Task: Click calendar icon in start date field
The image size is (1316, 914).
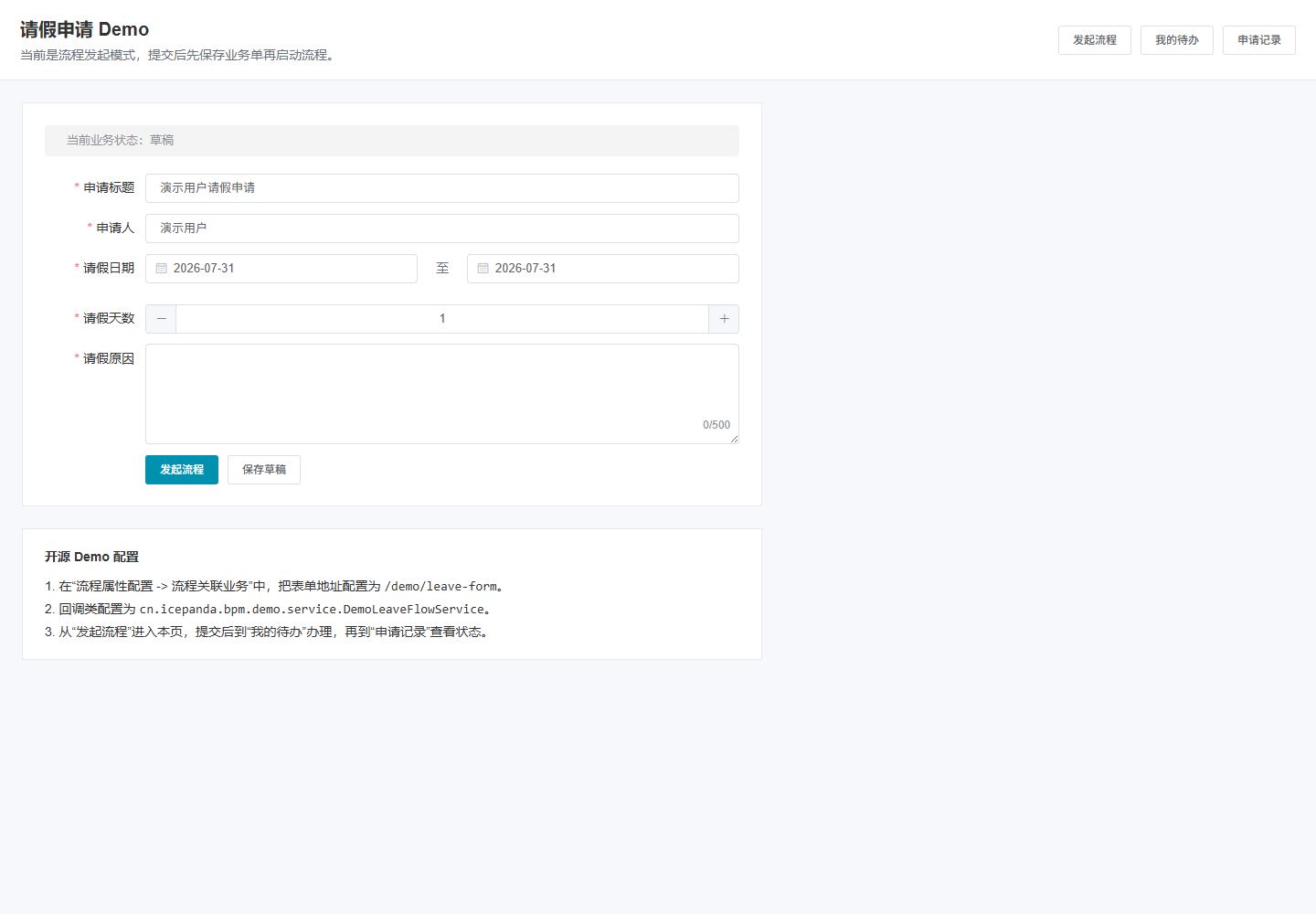Action: coord(162,269)
